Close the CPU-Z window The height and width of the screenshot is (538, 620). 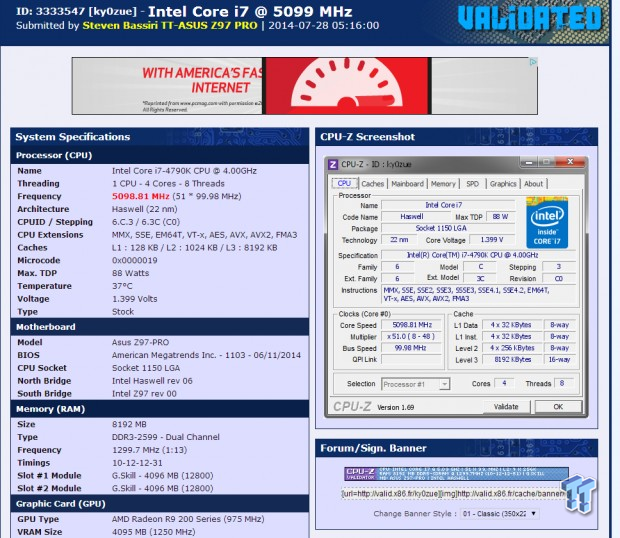click(x=570, y=161)
